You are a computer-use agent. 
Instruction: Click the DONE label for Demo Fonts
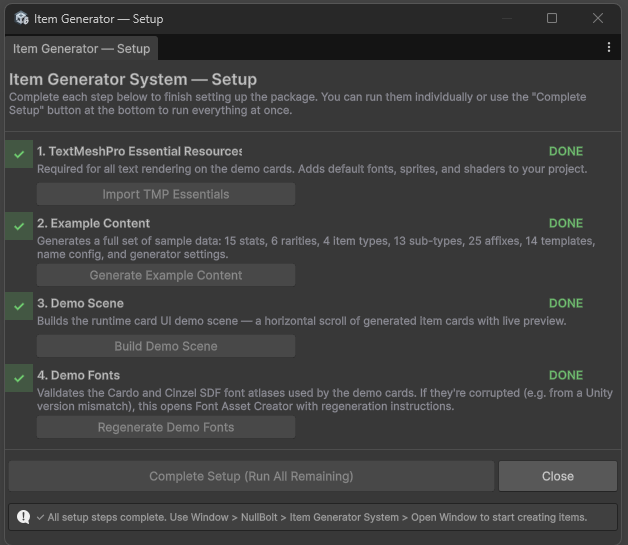[x=566, y=376]
